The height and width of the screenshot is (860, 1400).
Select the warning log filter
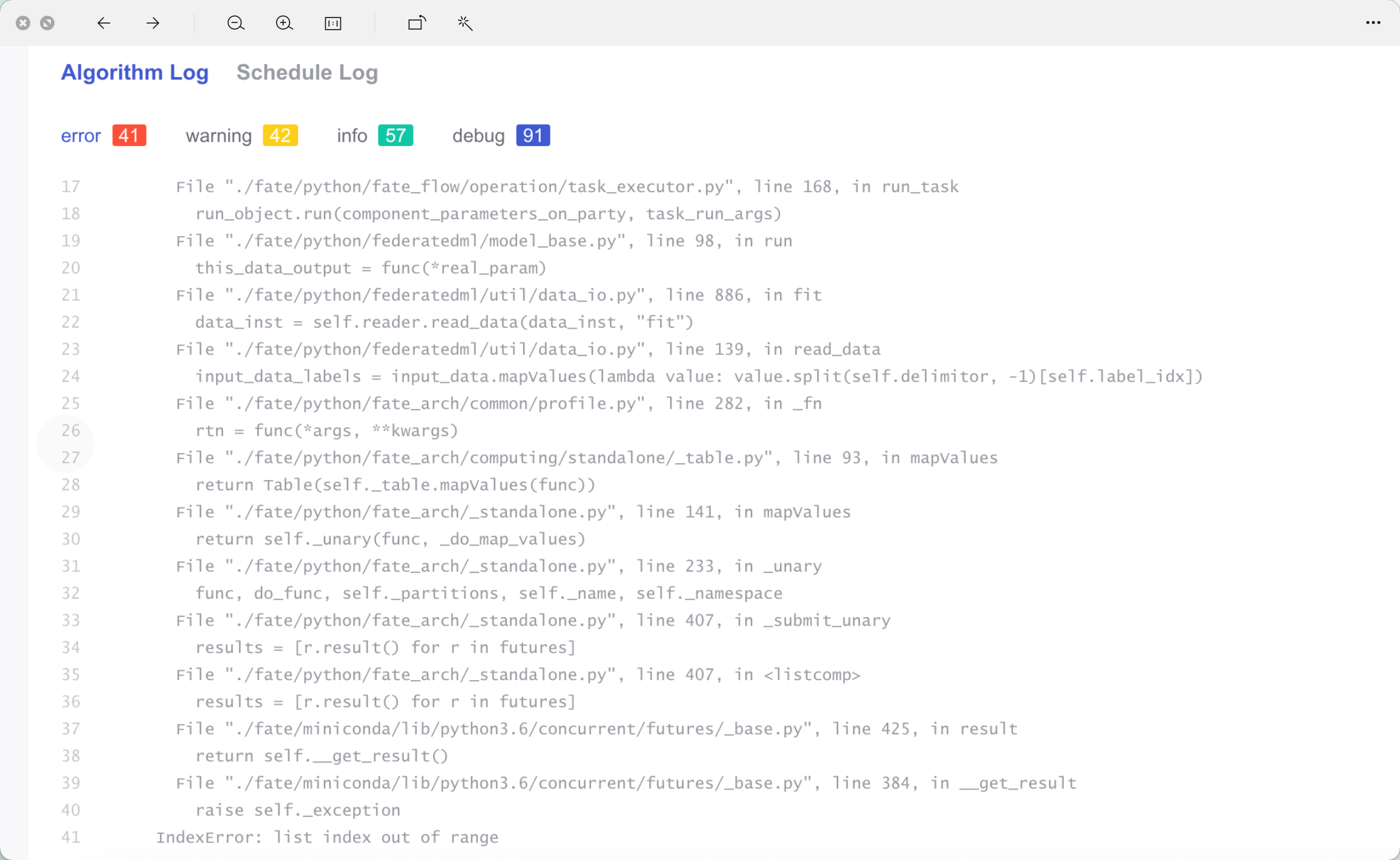(x=218, y=136)
